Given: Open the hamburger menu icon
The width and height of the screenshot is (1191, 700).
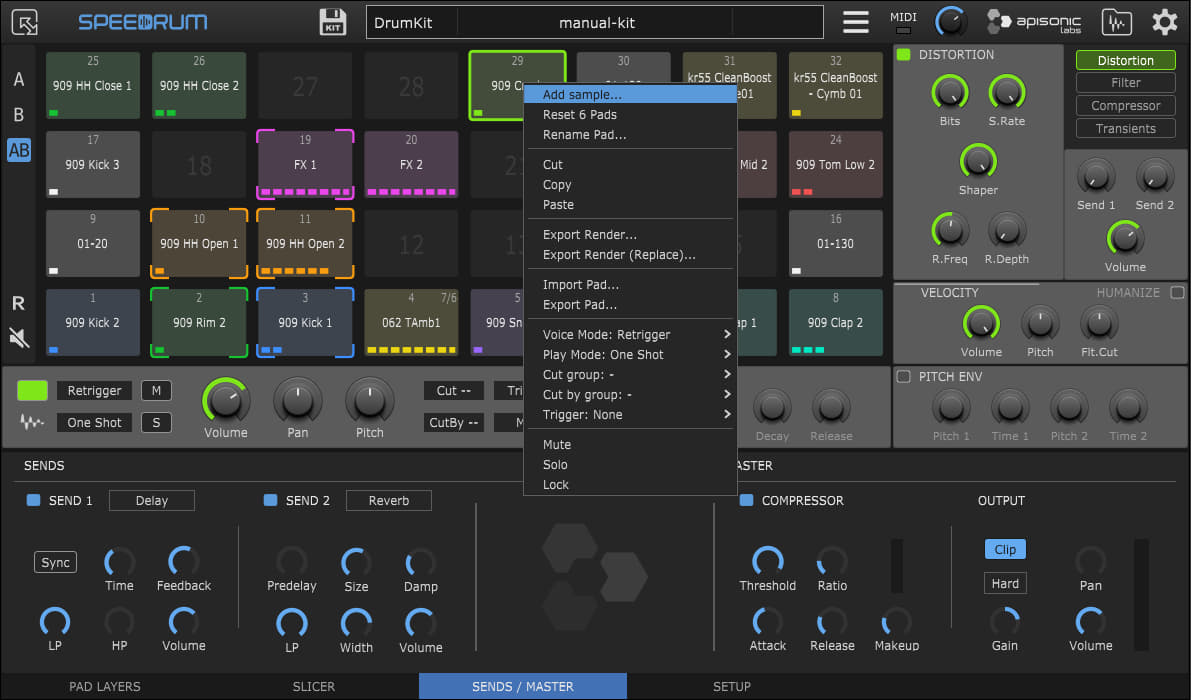Looking at the screenshot, I should pos(855,22).
